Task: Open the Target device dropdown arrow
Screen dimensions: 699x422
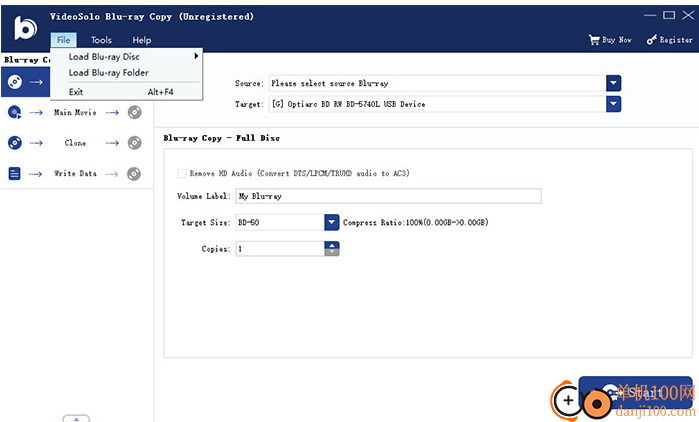Action: click(613, 104)
